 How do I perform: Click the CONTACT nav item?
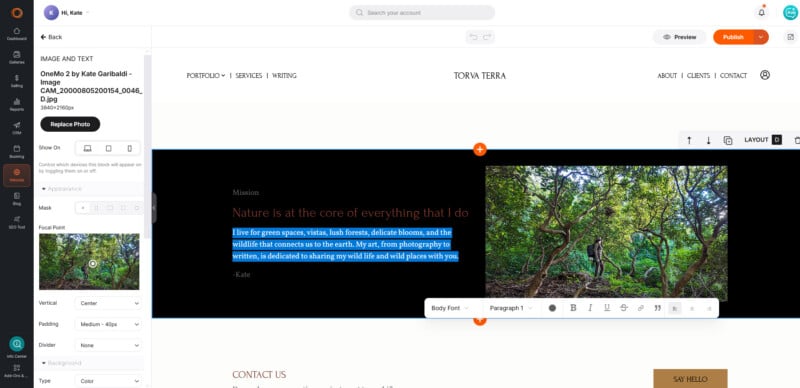point(733,76)
